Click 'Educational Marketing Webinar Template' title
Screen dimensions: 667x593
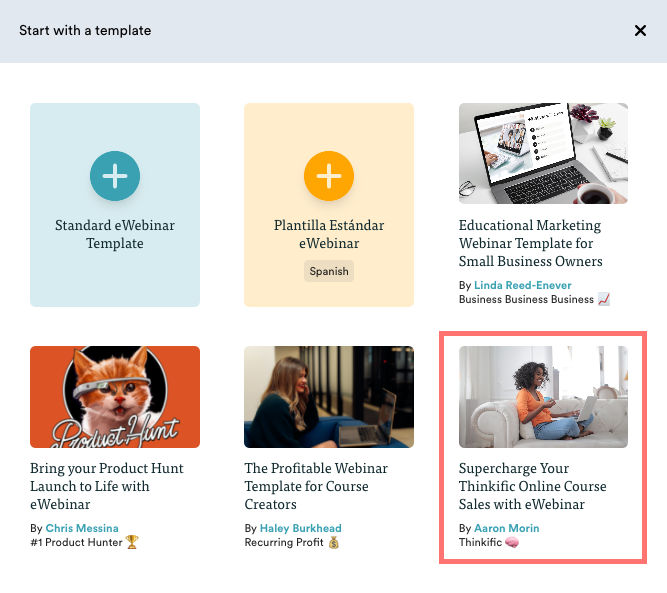click(531, 243)
